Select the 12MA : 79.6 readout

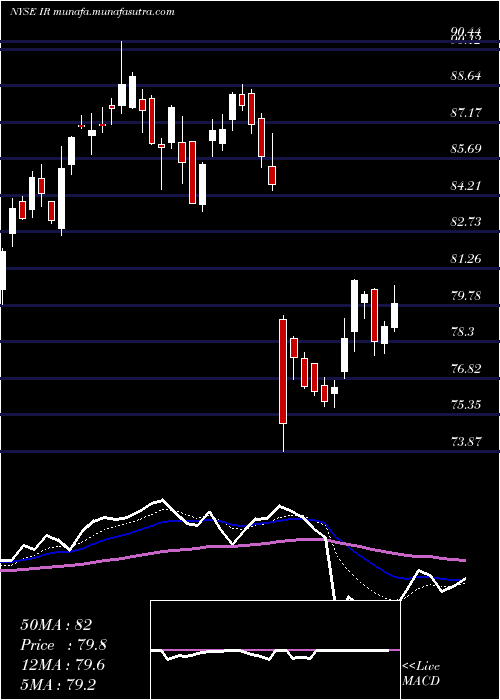pos(62,665)
